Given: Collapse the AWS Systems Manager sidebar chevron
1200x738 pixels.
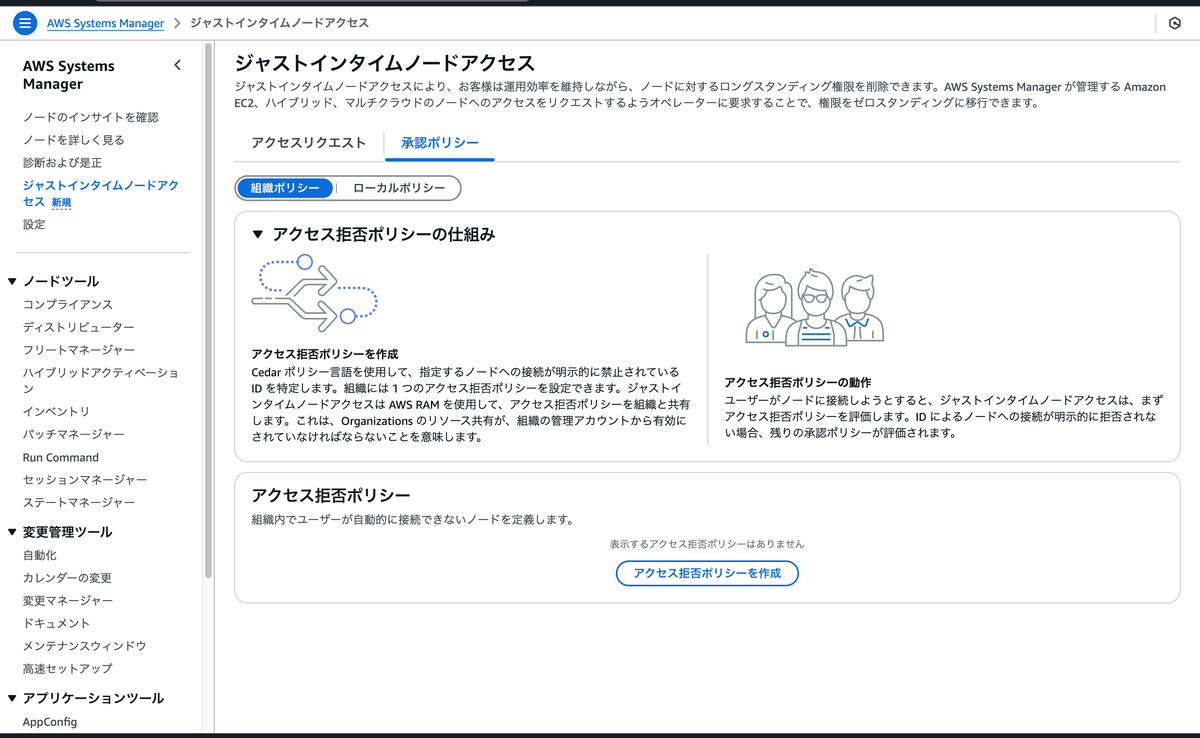Looking at the screenshot, I should click(x=178, y=65).
